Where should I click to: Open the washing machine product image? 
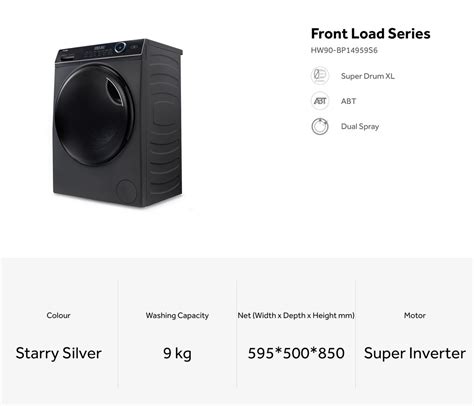point(118,123)
